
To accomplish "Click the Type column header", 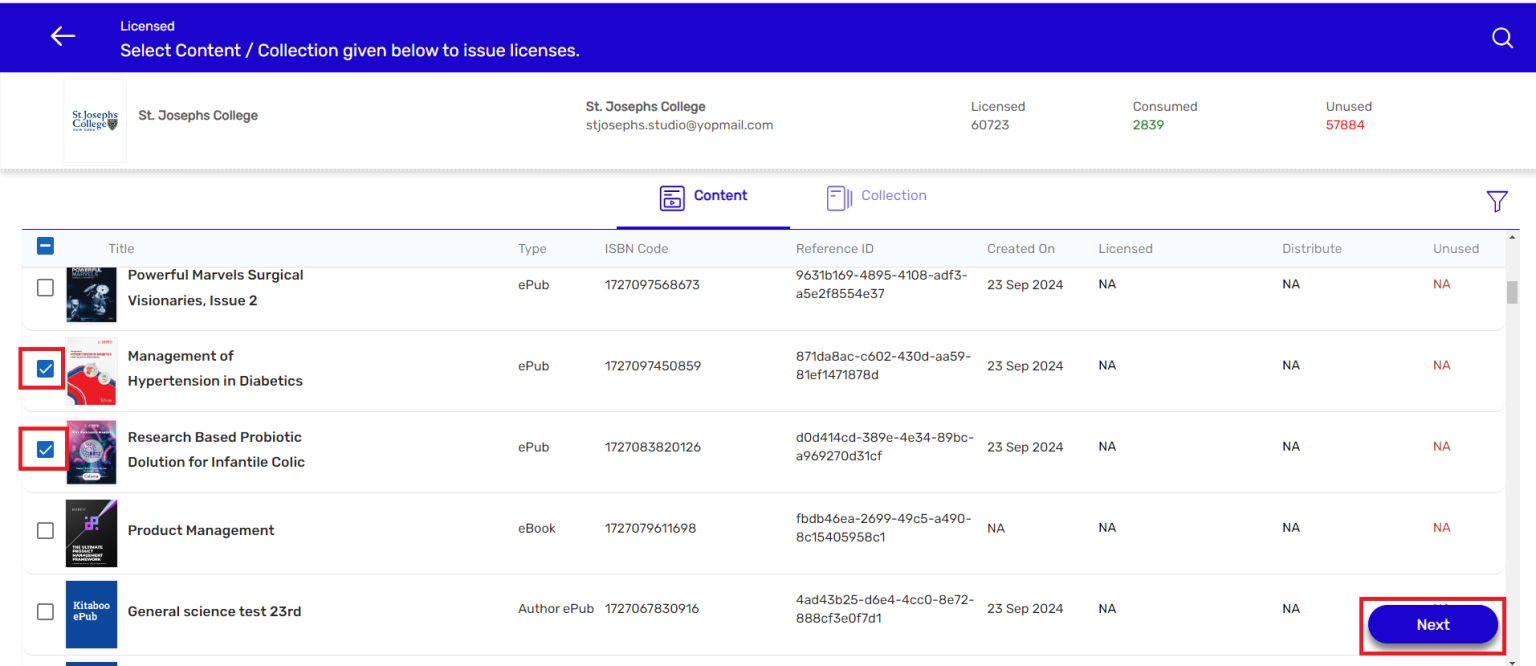I will coord(532,249).
